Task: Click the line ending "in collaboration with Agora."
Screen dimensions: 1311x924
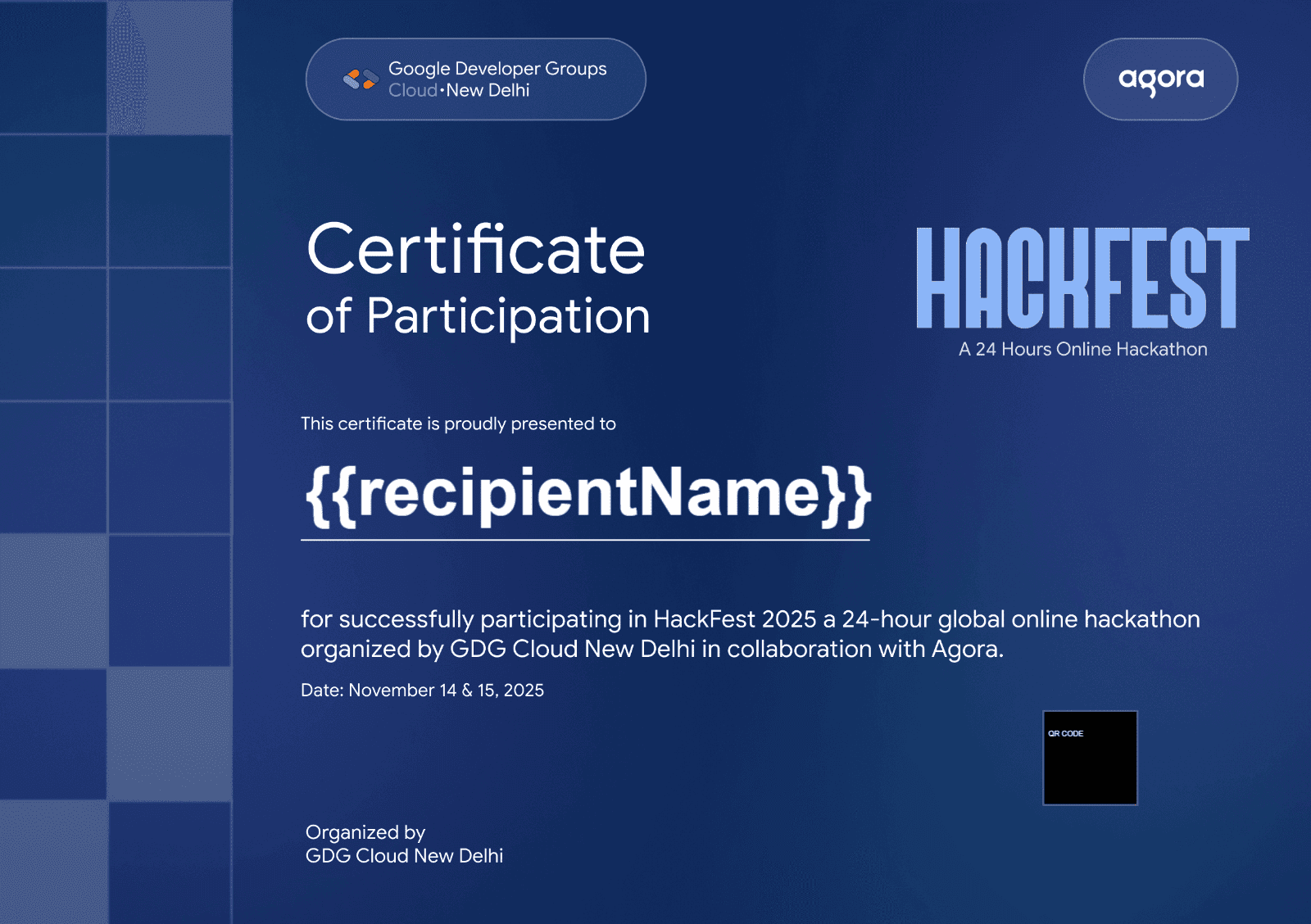Action: (651, 650)
